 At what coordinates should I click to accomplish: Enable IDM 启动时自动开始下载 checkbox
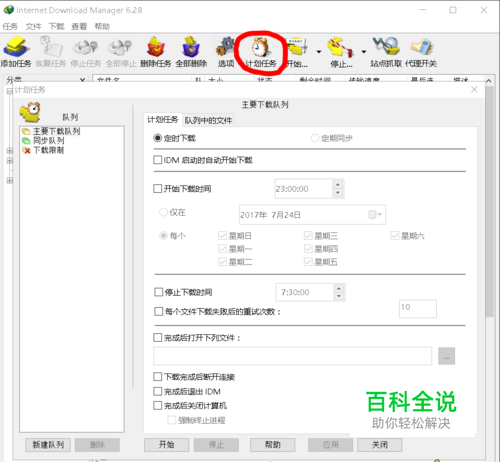157,160
